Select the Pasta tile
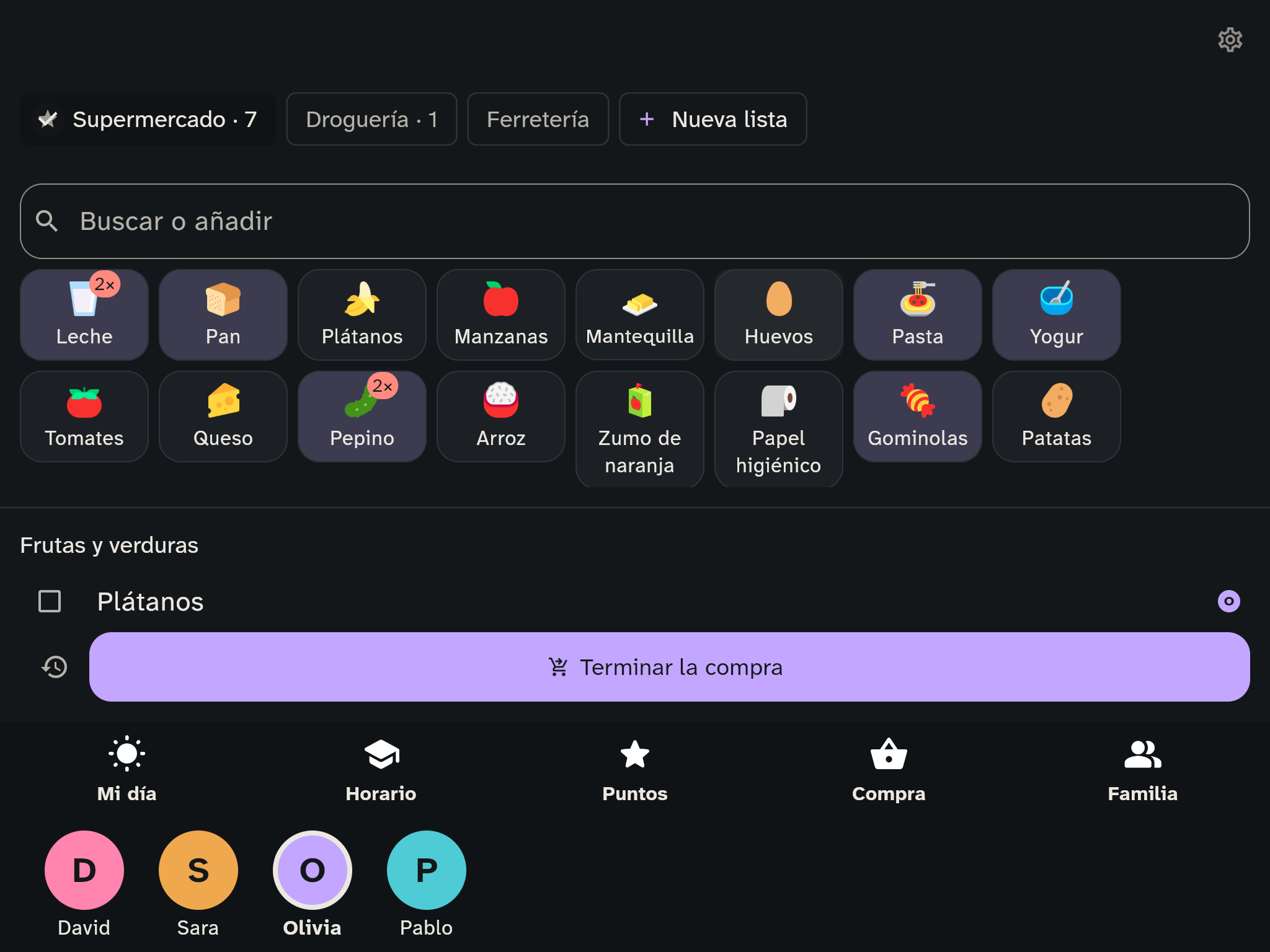Viewport: 1270px width, 952px height. (x=918, y=315)
